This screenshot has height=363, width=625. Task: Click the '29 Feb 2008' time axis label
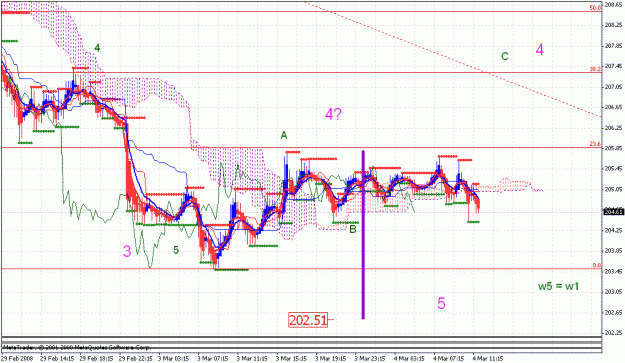18,358
